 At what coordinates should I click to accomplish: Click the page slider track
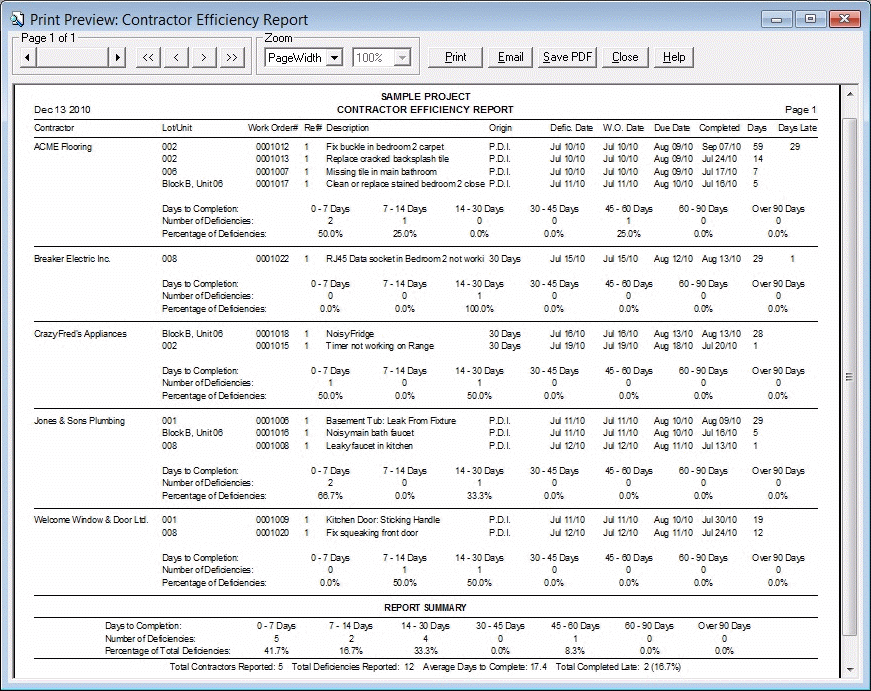pos(72,57)
